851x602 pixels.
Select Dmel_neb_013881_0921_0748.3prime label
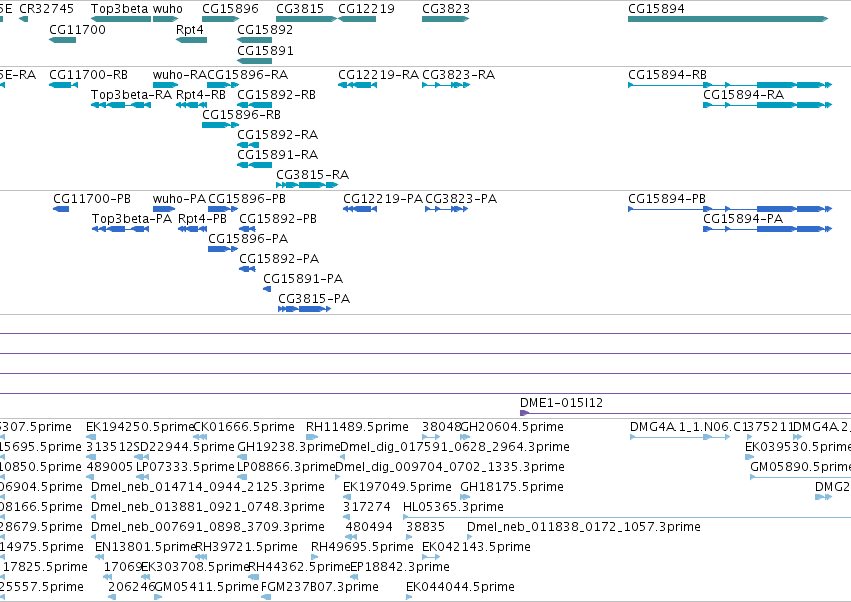[x=208, y=506]
